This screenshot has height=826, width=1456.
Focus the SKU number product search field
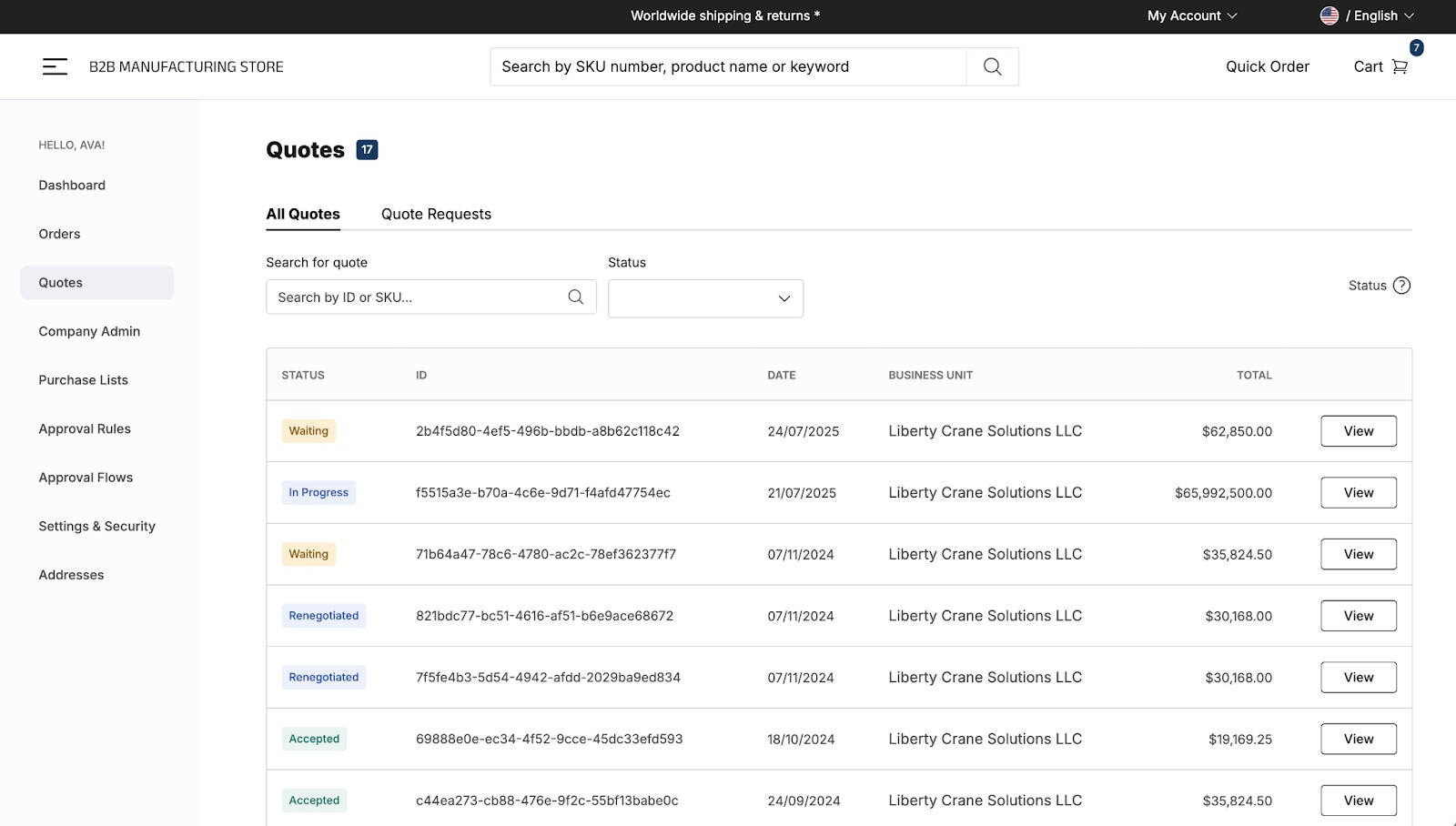(x=728, y=66)
